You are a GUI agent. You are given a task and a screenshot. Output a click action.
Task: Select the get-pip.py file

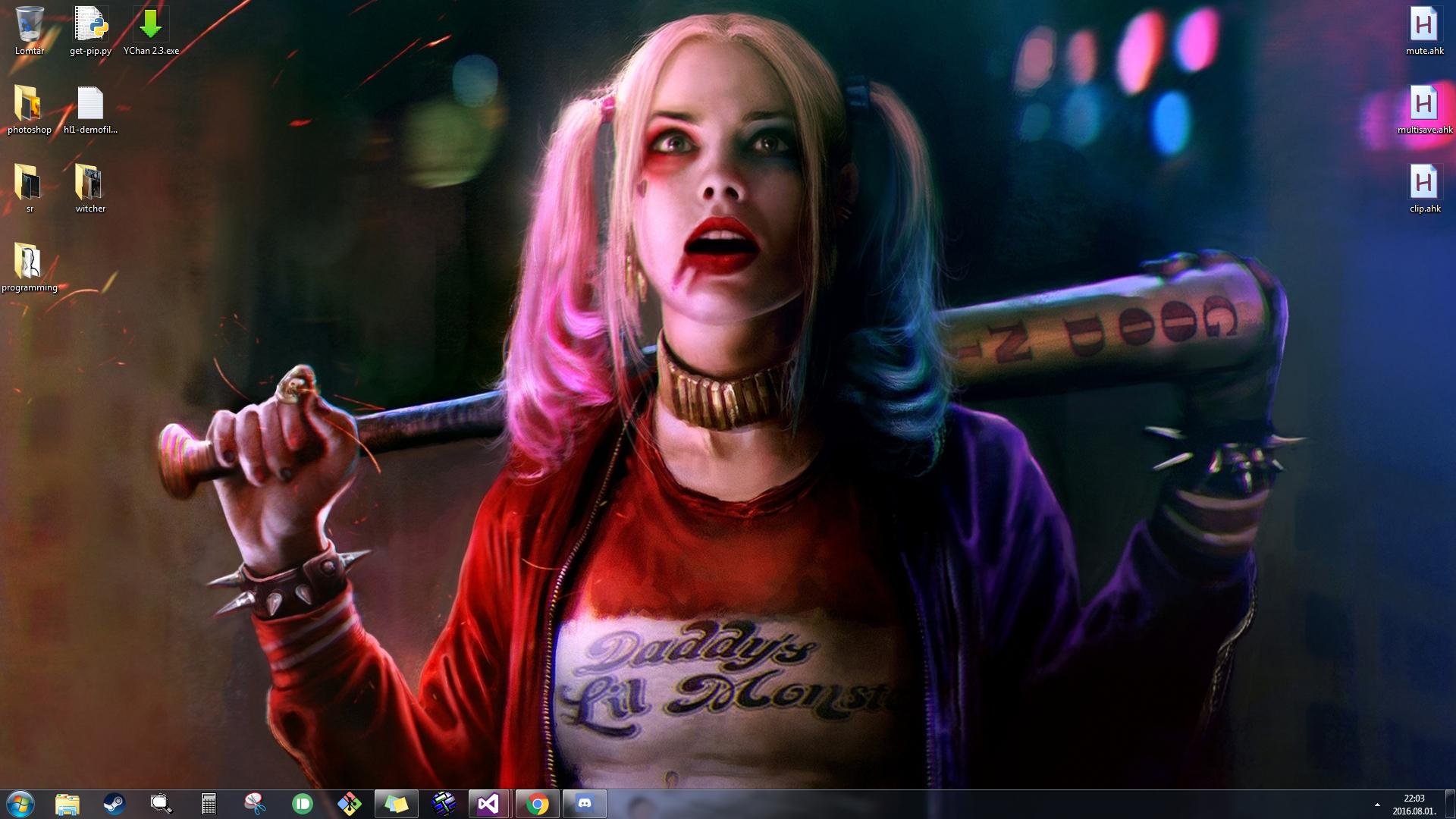(90, 30)
